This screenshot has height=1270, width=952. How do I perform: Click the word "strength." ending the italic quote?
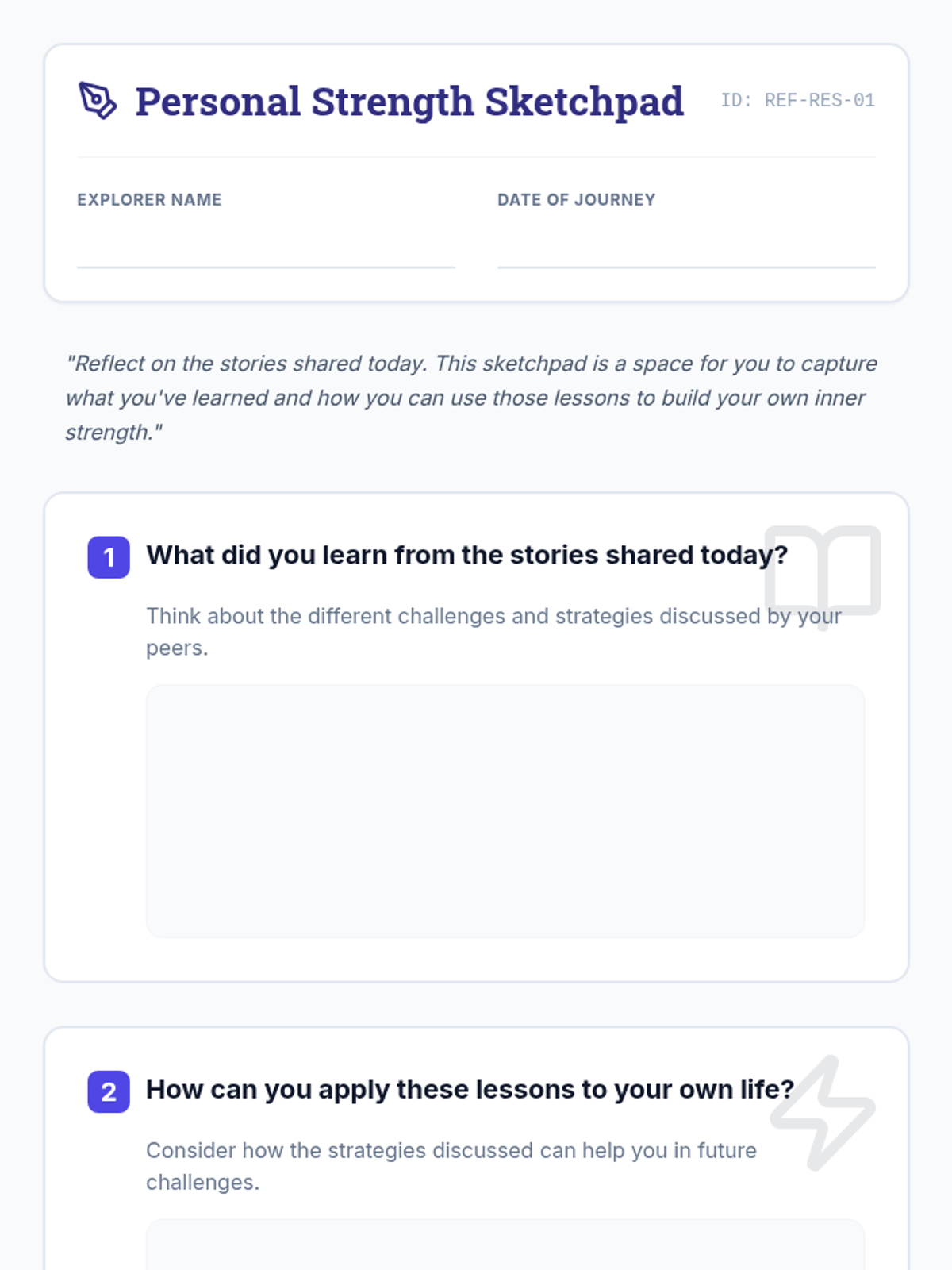(x=113, y=433)
